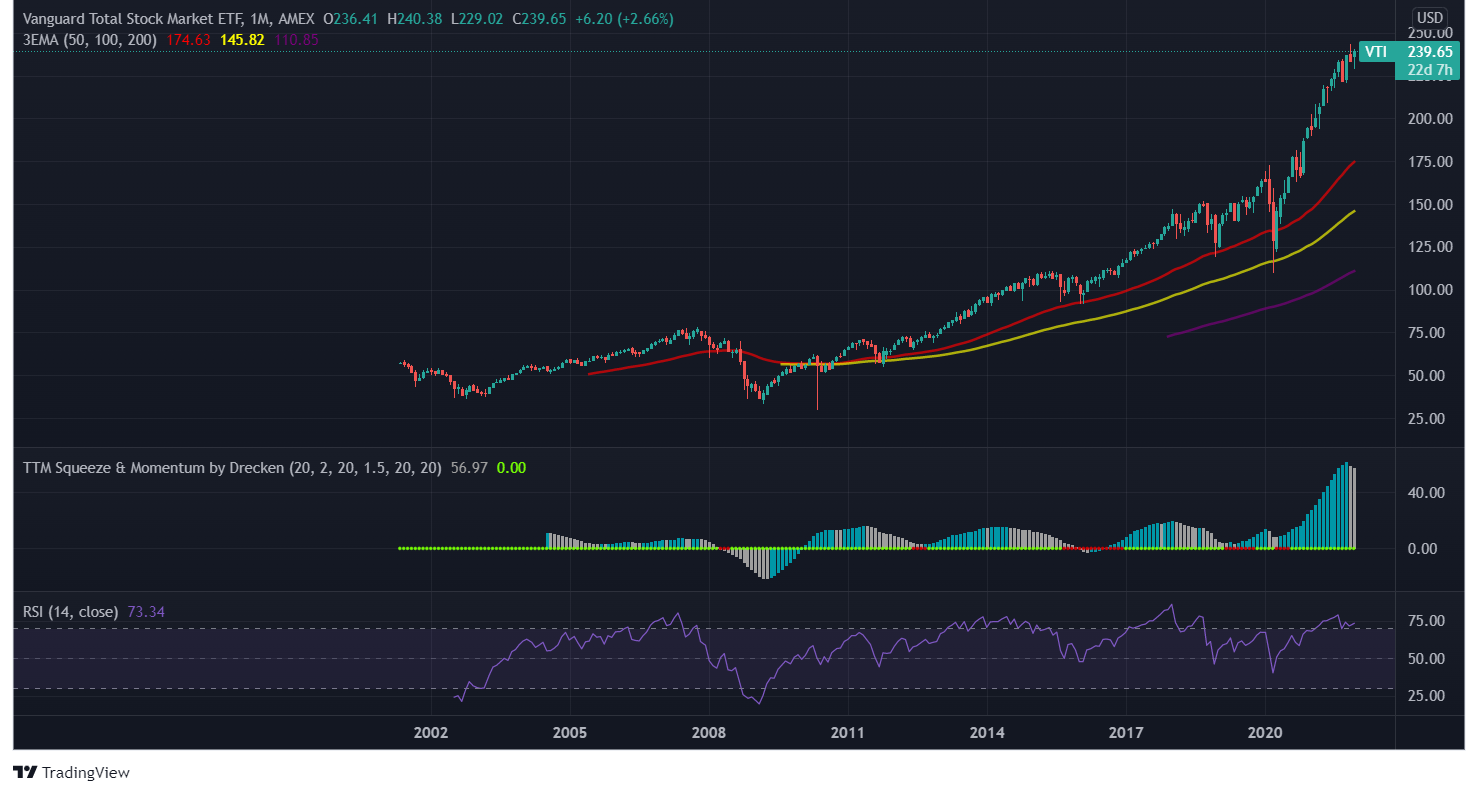Click the 2014 label on time axis

coord(987,732)
